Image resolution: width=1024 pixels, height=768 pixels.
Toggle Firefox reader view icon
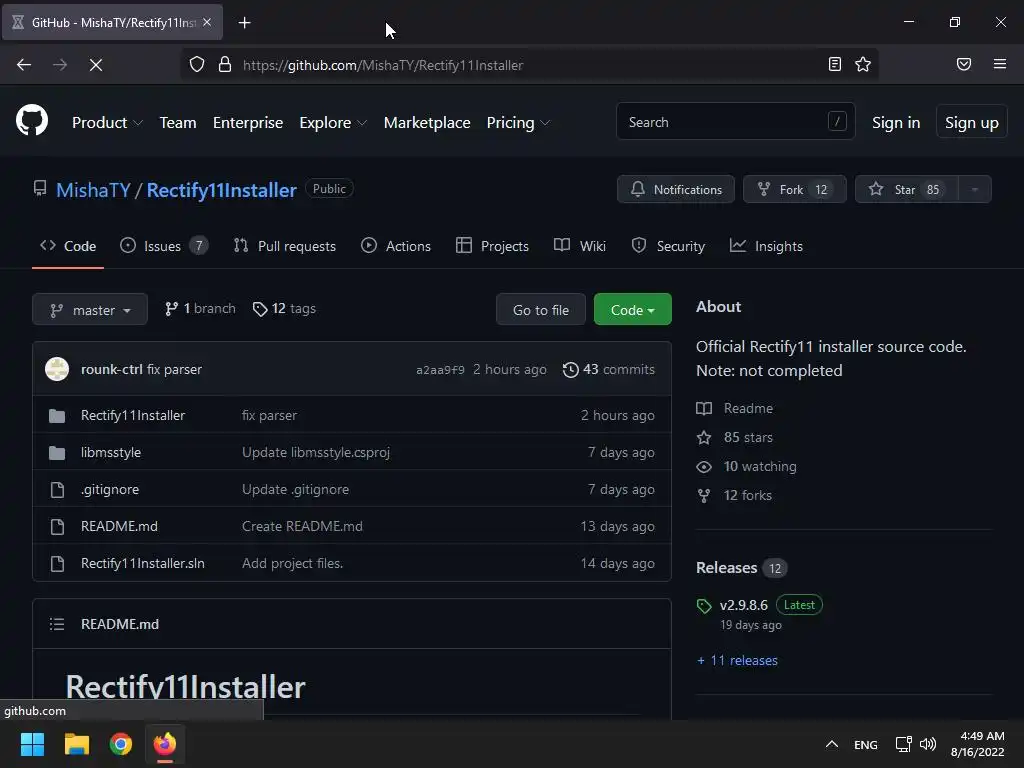[835, 64]
